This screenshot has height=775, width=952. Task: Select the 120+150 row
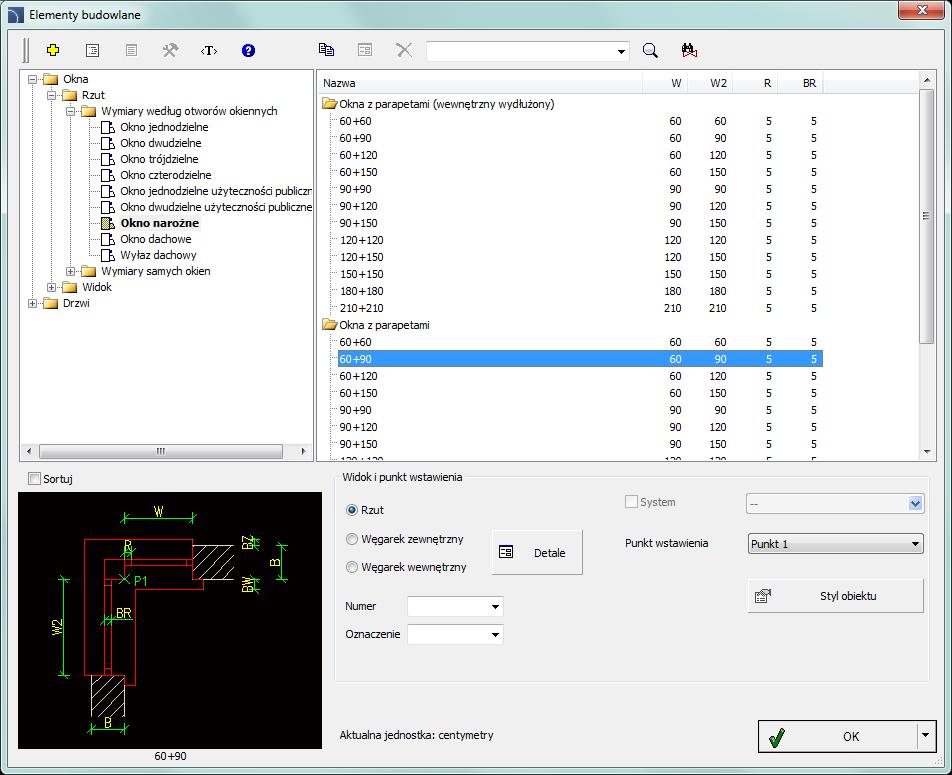[580, 257]
